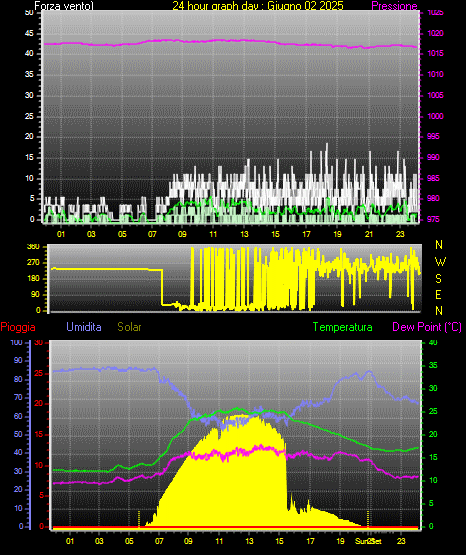Click the 100 humidity scale value

[16, 342]
